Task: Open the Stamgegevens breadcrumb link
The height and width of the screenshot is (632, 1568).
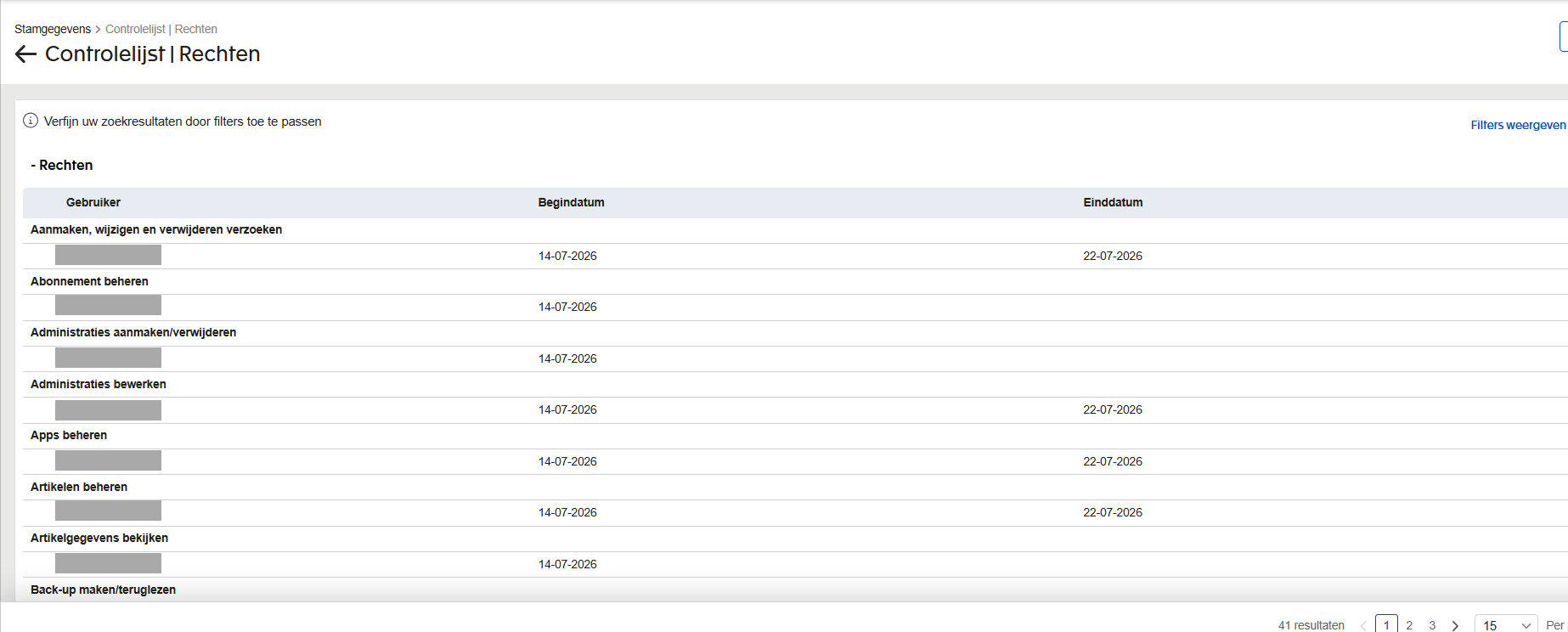Action: [53, 29]
